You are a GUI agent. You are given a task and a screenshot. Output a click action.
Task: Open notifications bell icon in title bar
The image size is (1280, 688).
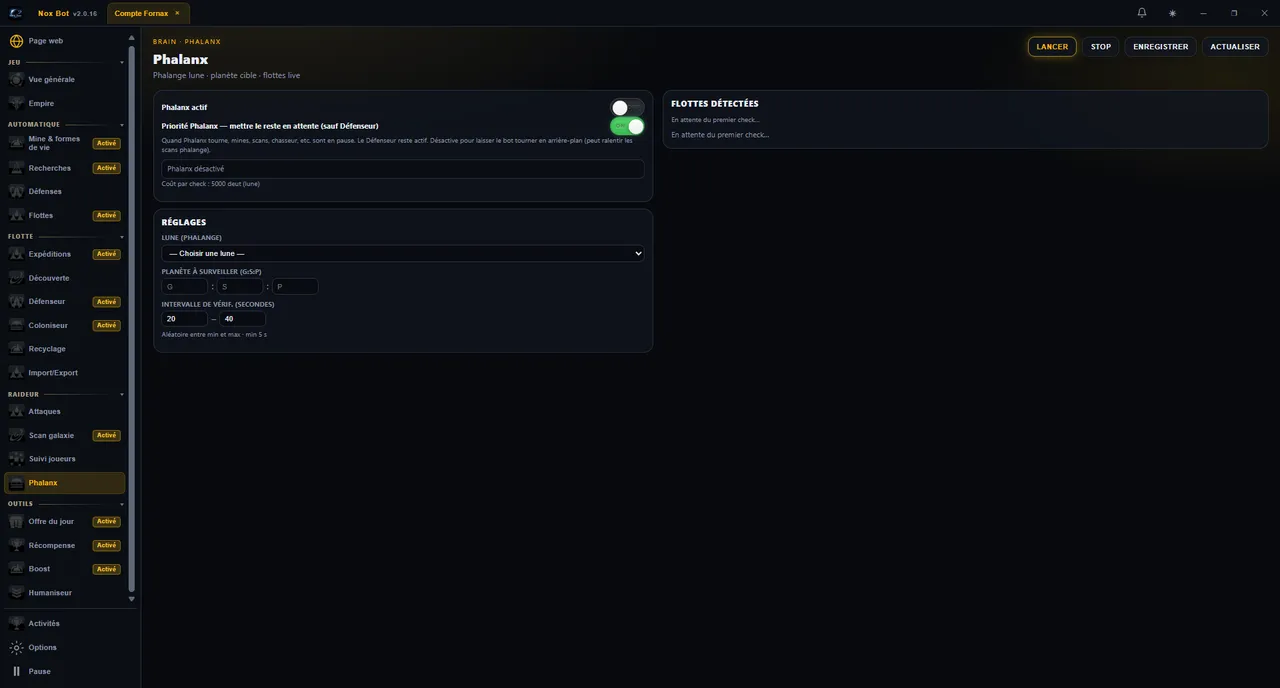point(1142,13)
